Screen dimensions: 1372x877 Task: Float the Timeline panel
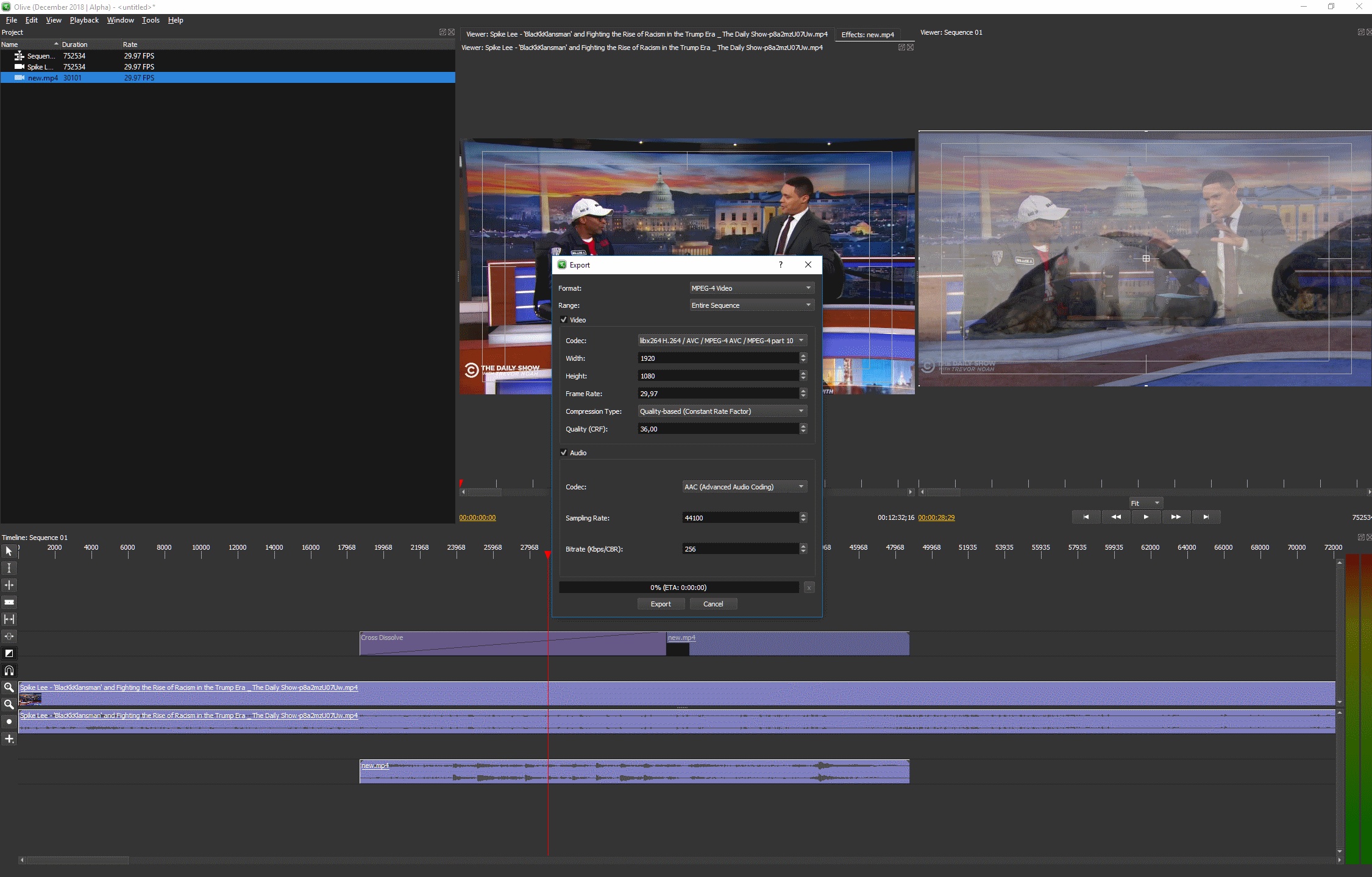1361,537
